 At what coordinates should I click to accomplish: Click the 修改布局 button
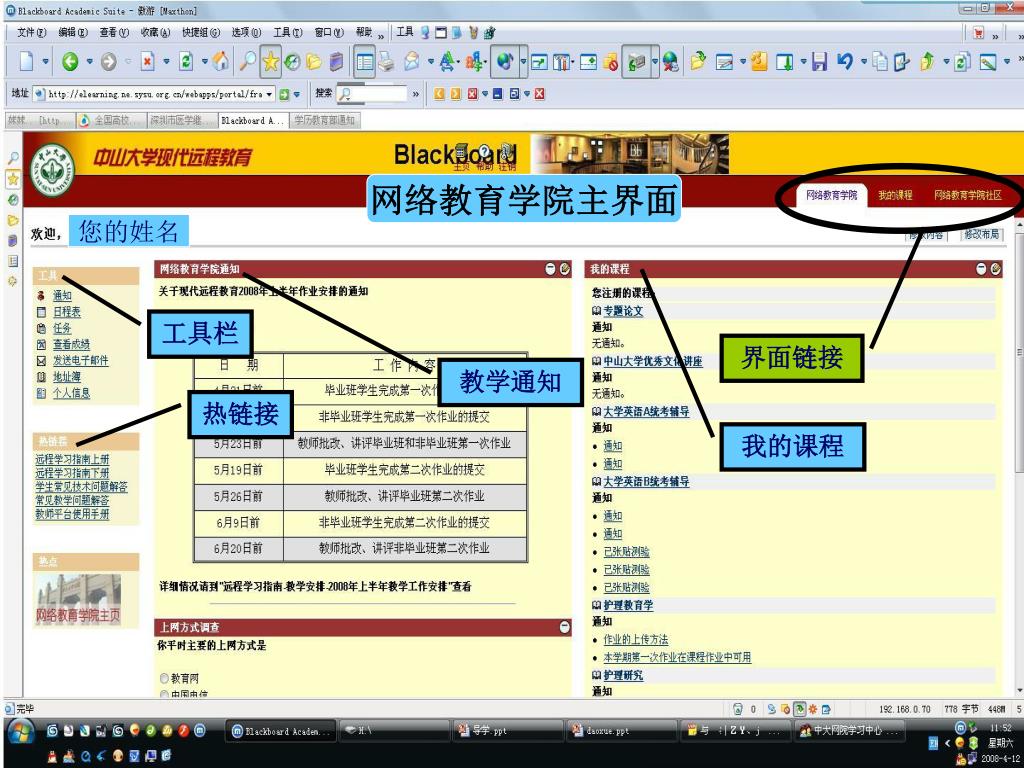coord(981,235)
